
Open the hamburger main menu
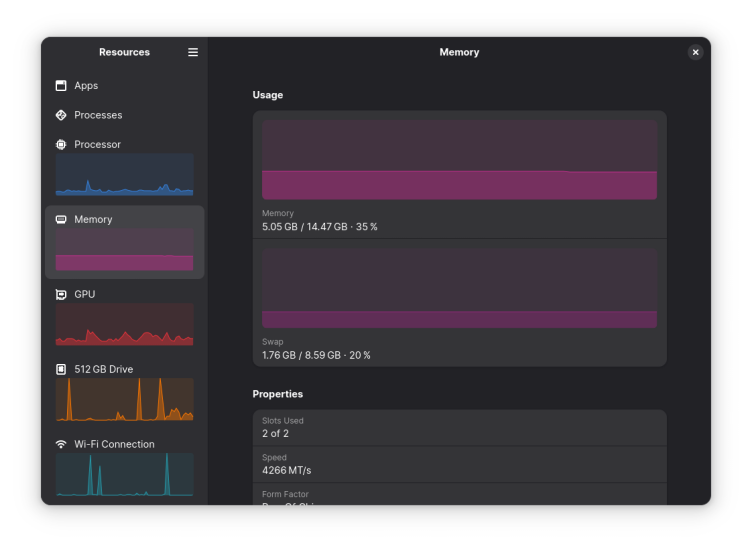193,52
